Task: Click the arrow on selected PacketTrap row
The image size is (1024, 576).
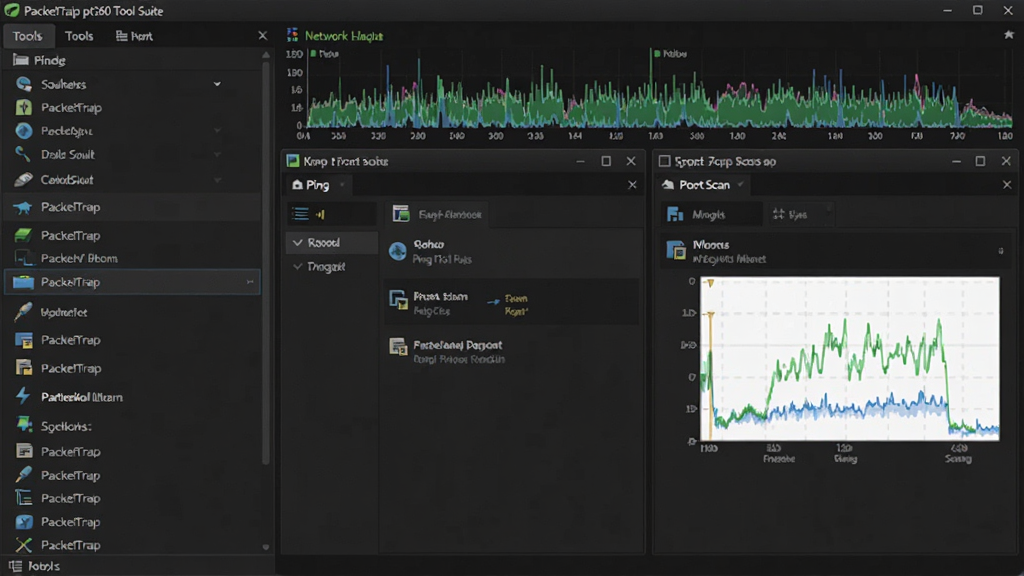Action: click(249, 282)
